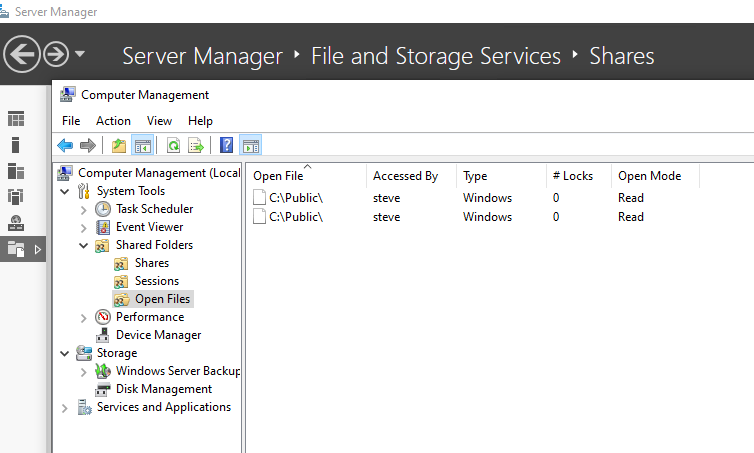This screenshot has width=754, height=453.
Task: Collapse the System Tools tree node
Action: click(66, 191)
